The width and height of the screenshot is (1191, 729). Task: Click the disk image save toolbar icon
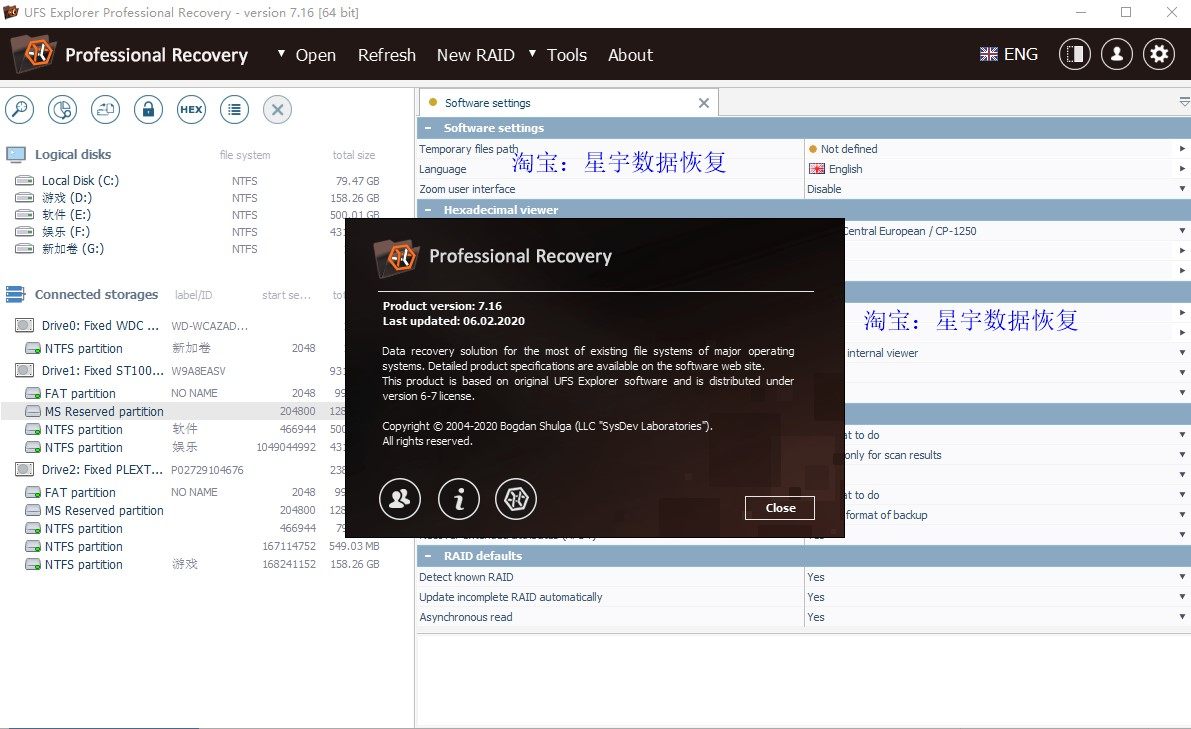106,109
